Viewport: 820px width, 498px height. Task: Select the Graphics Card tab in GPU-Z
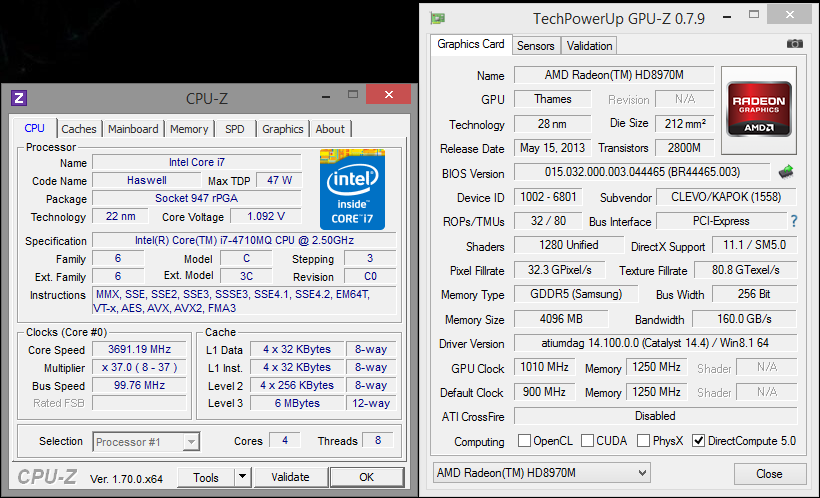click(471, 44)
